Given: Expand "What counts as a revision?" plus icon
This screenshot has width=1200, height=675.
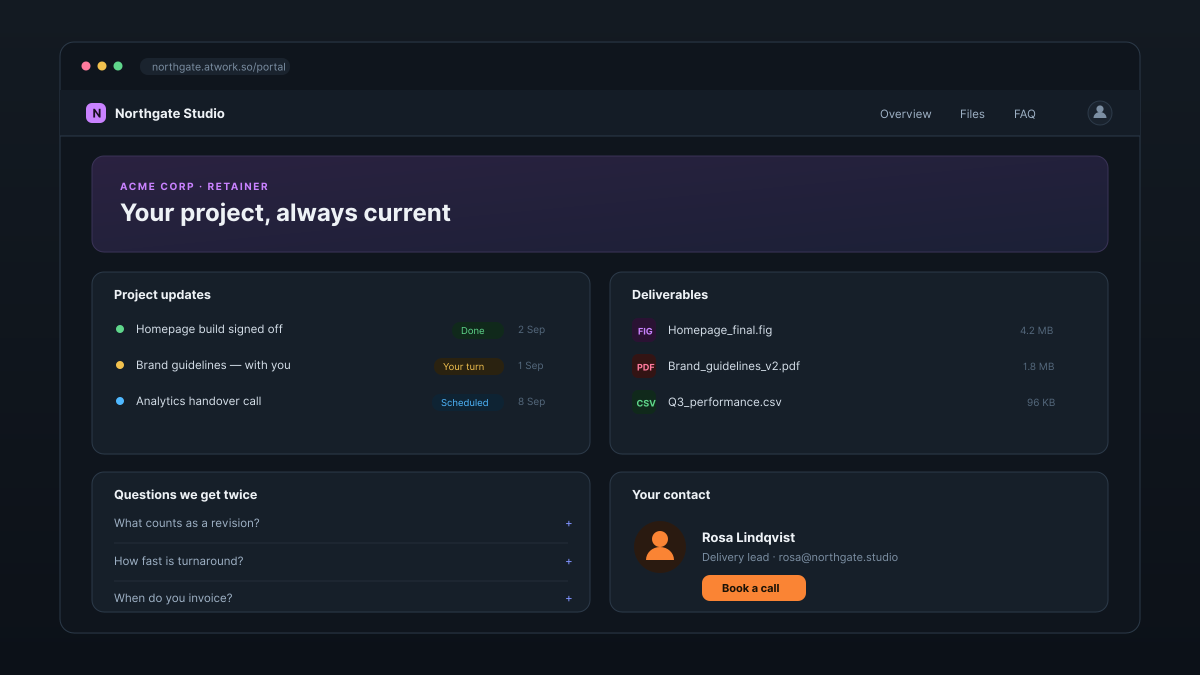Looking at the screenshot, I should coord(569,523).
